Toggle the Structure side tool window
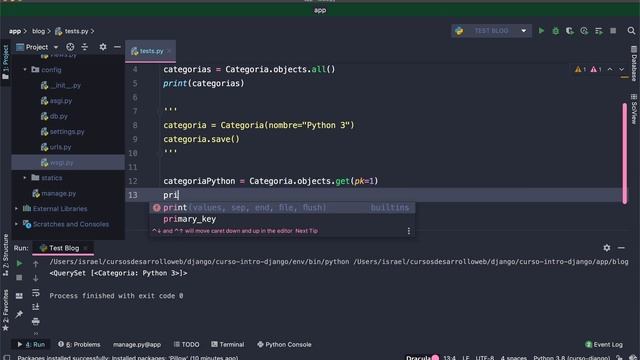Image resolution: width=640 pixels, height=360 pixels. coord(5,255)
